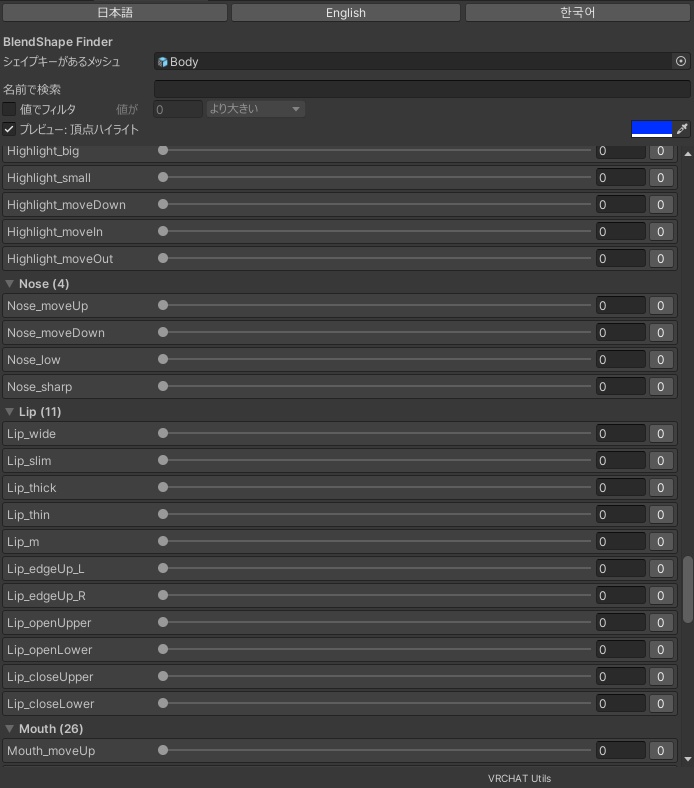Reset Nose_moveUp with its 0 button
This screenshot has height=788, width=694.
pyautogui.click(x=661, y=306)
